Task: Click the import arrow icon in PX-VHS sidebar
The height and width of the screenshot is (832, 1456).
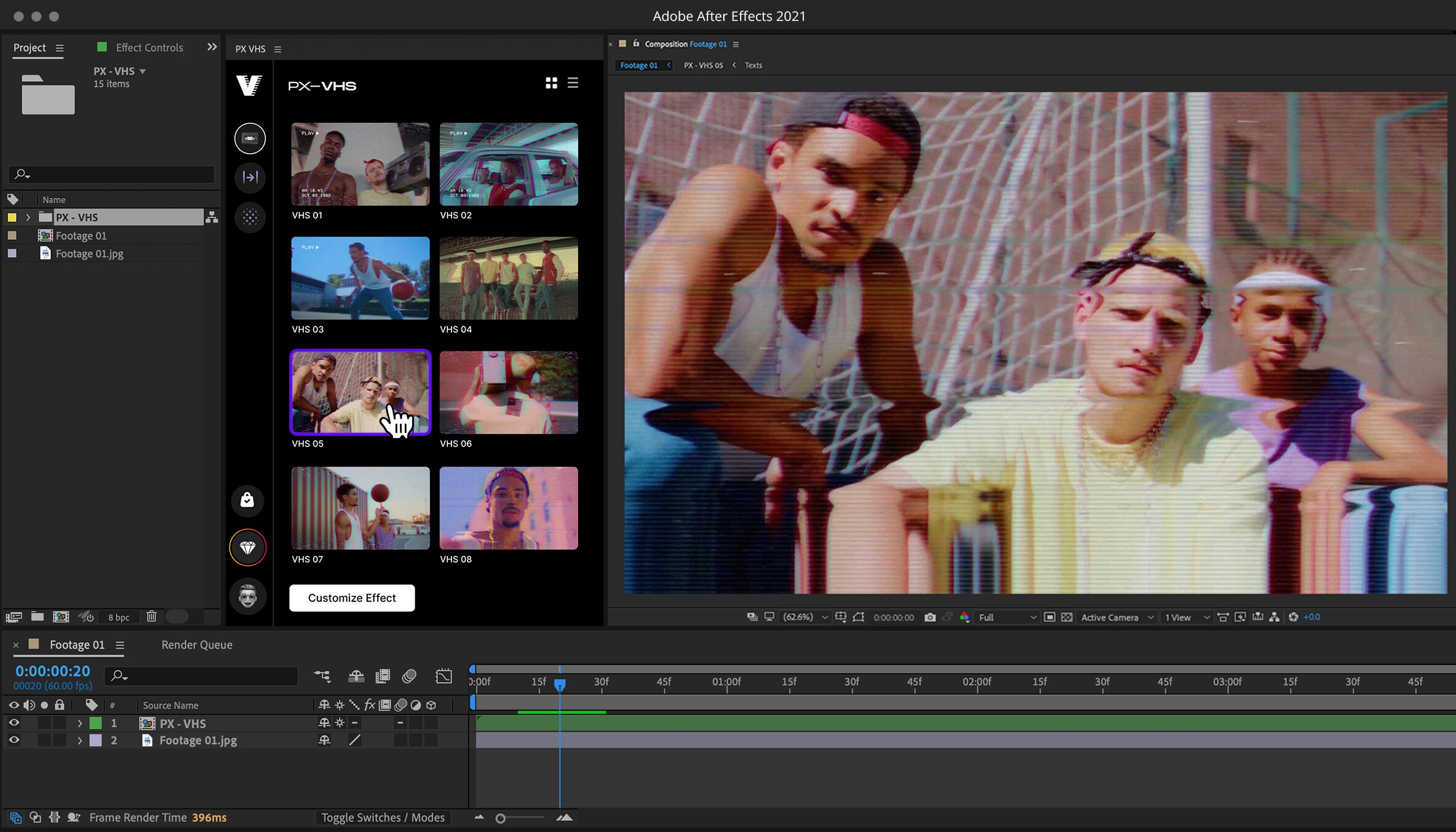Action: (250, 178)
